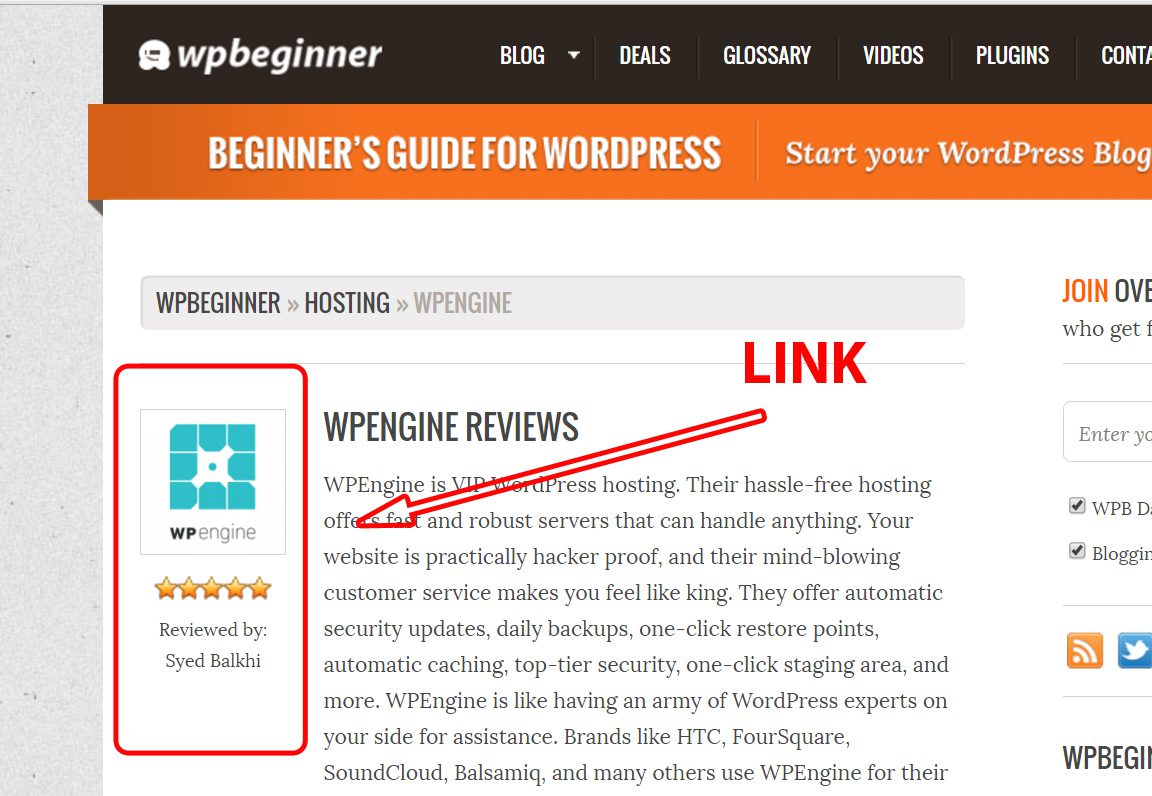The height and width of the screenshot is (796, 1152).
Task: Click the WPENGINE REVIEWS heading
Action: click(x=451, y=427)
